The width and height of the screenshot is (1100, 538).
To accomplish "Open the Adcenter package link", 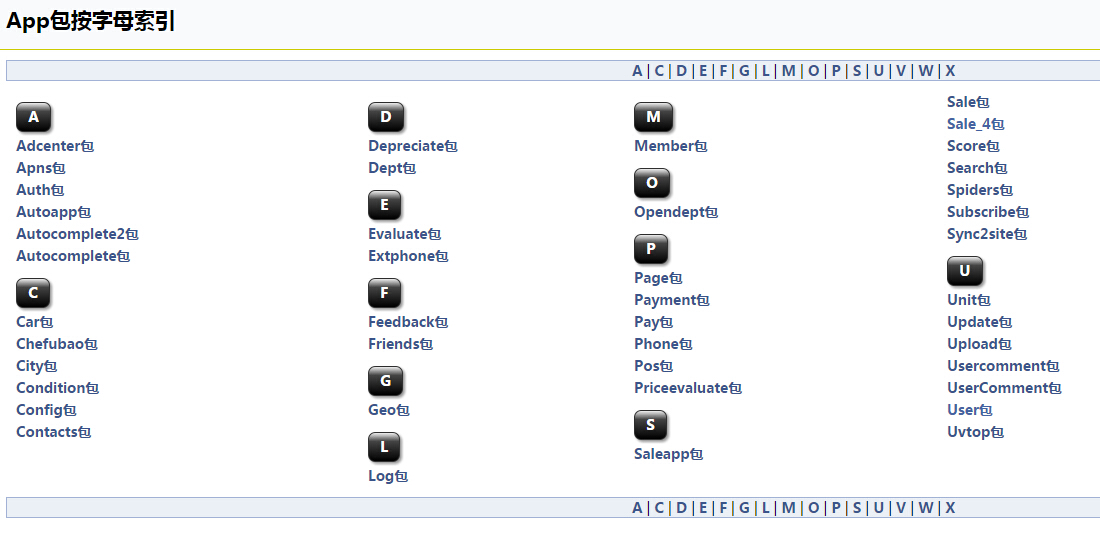I will click(55, 146).
